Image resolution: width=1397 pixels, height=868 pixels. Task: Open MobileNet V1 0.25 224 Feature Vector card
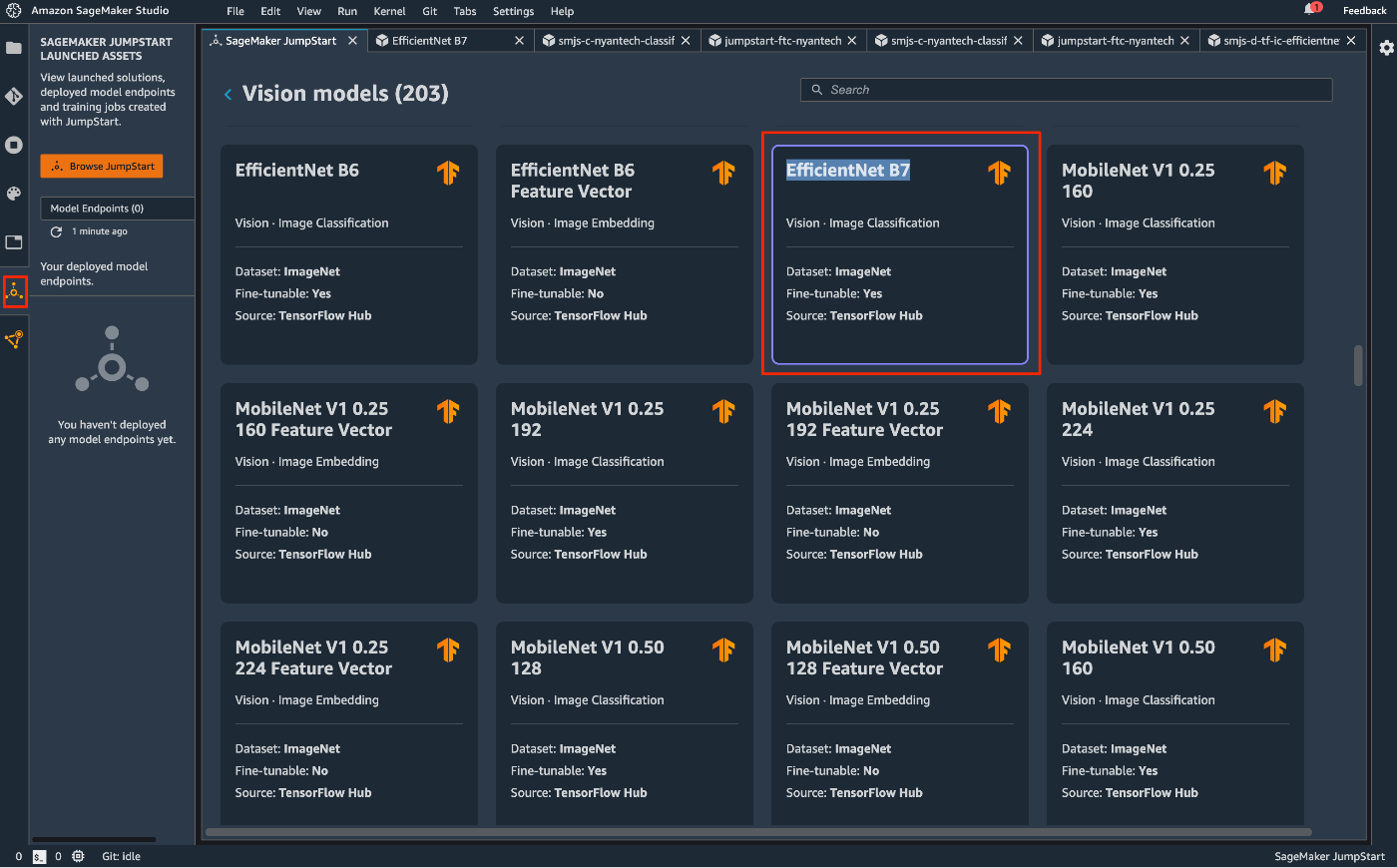[349, 723]
